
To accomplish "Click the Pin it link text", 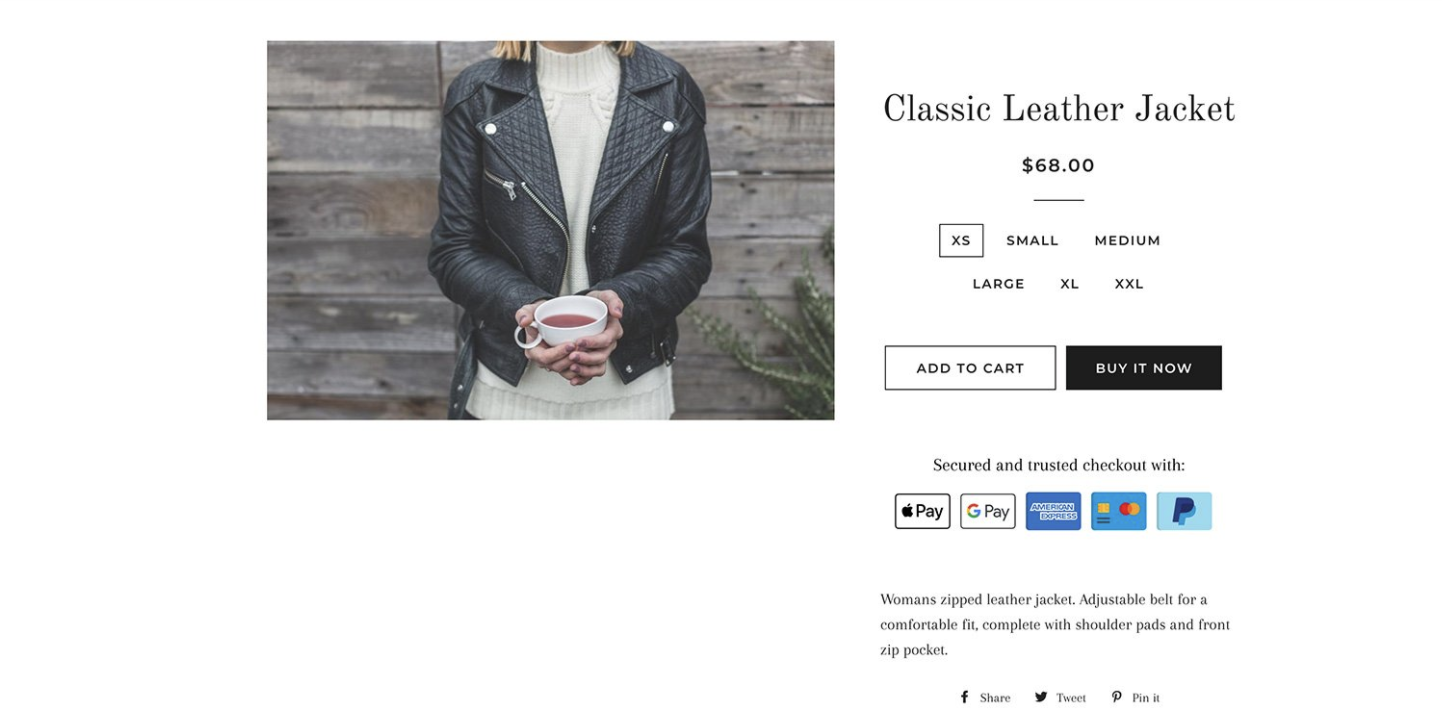I will [1146, 698].
